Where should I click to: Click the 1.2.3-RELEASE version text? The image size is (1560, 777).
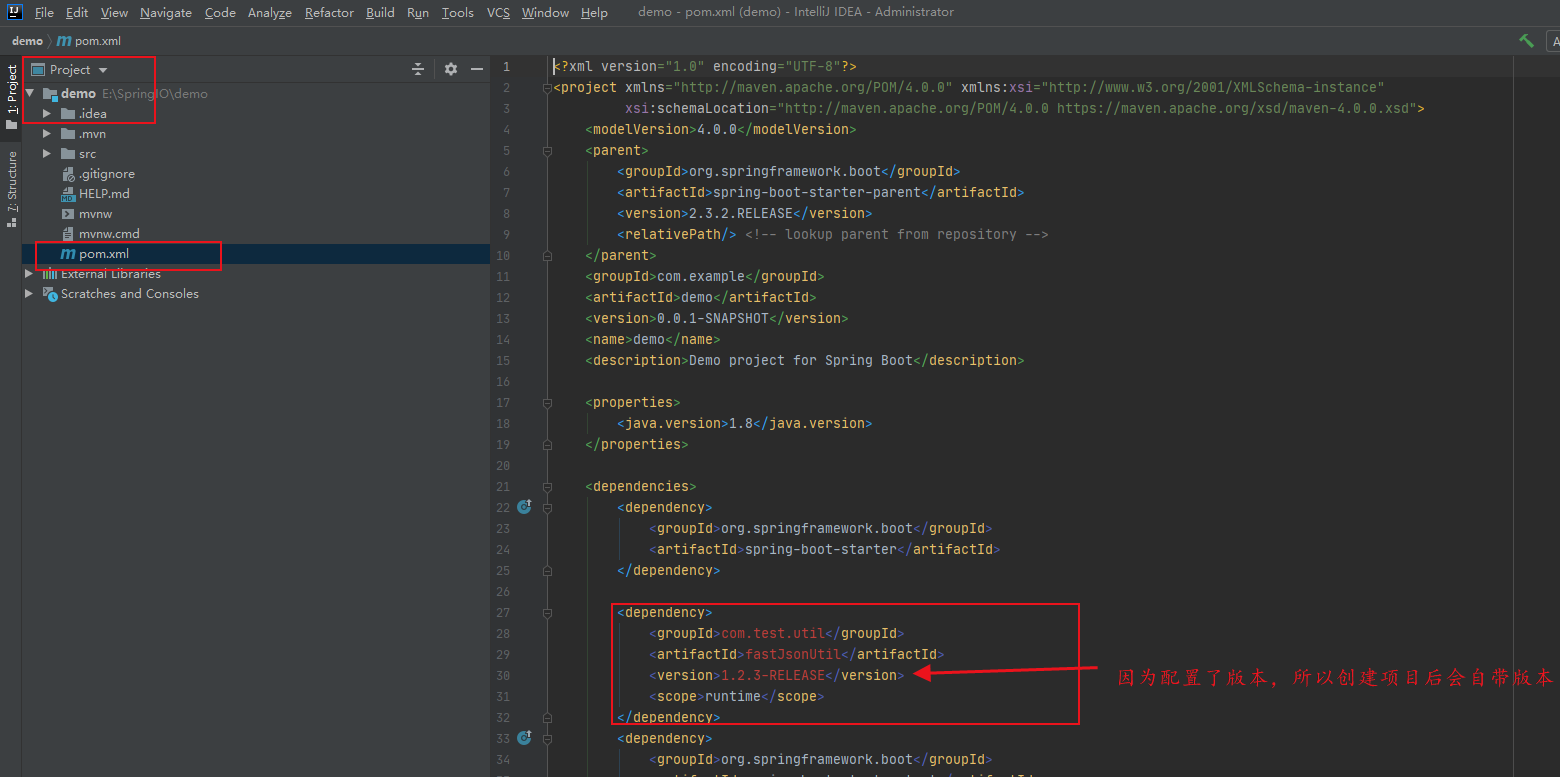pyautogui.click(x=773, y=675)
